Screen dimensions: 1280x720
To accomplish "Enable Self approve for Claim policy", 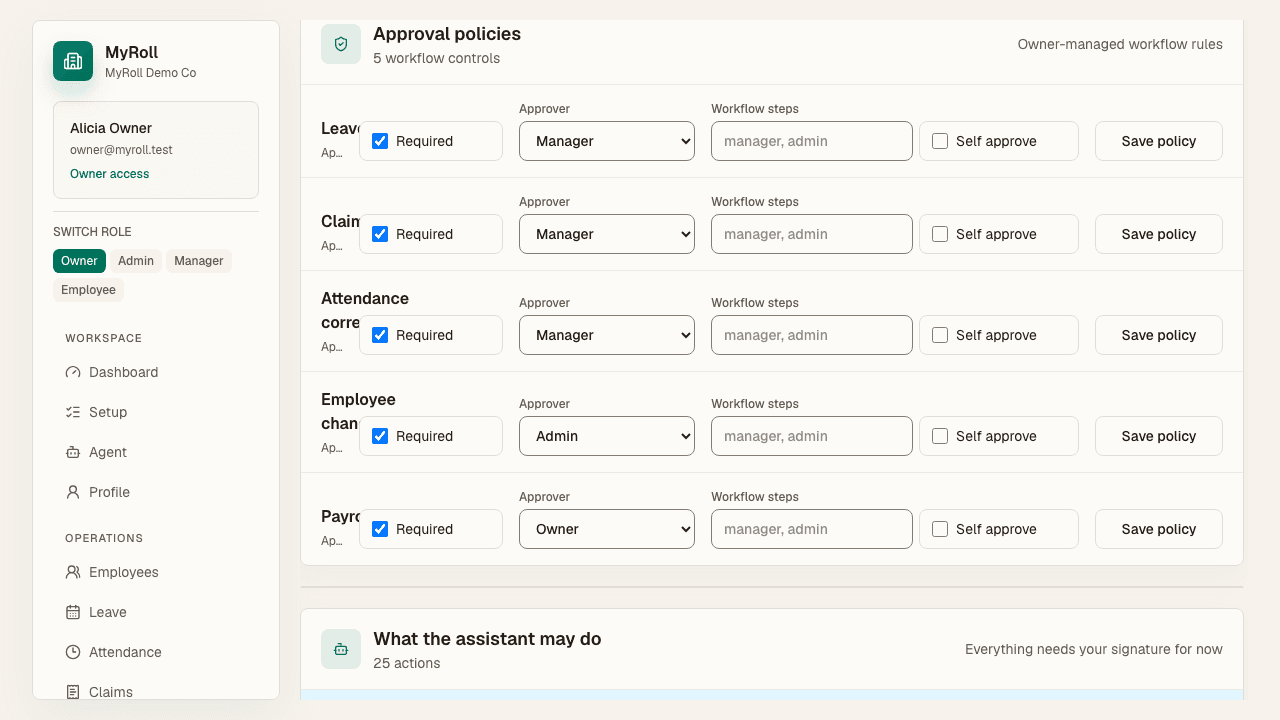I will pos(940,234).
